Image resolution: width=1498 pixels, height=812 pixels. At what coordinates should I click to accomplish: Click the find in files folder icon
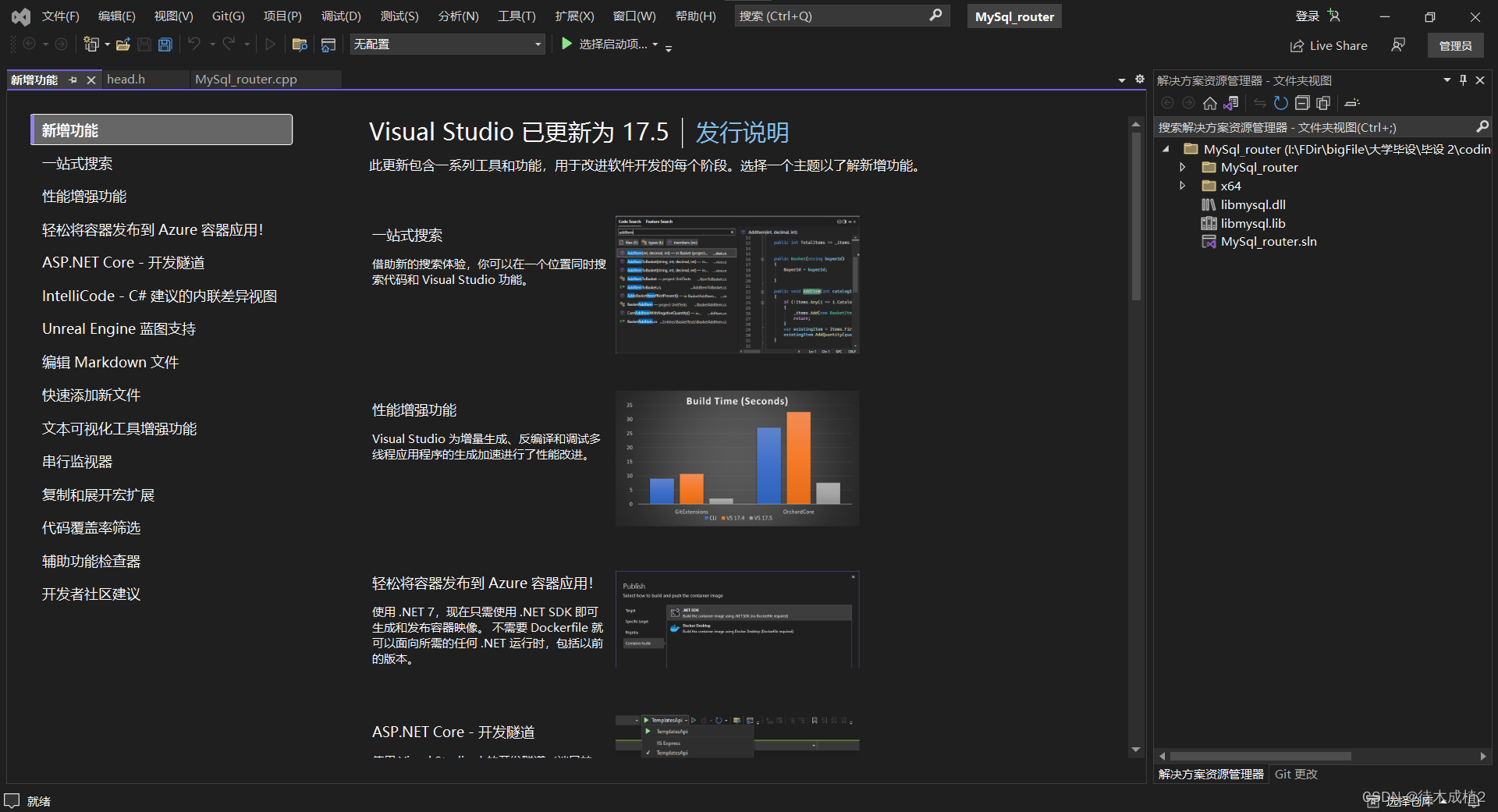[x=300, y=44]
